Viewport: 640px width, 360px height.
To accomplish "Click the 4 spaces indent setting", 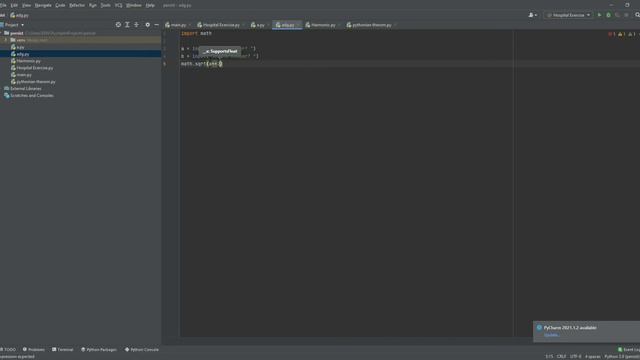I will (593, 356).
